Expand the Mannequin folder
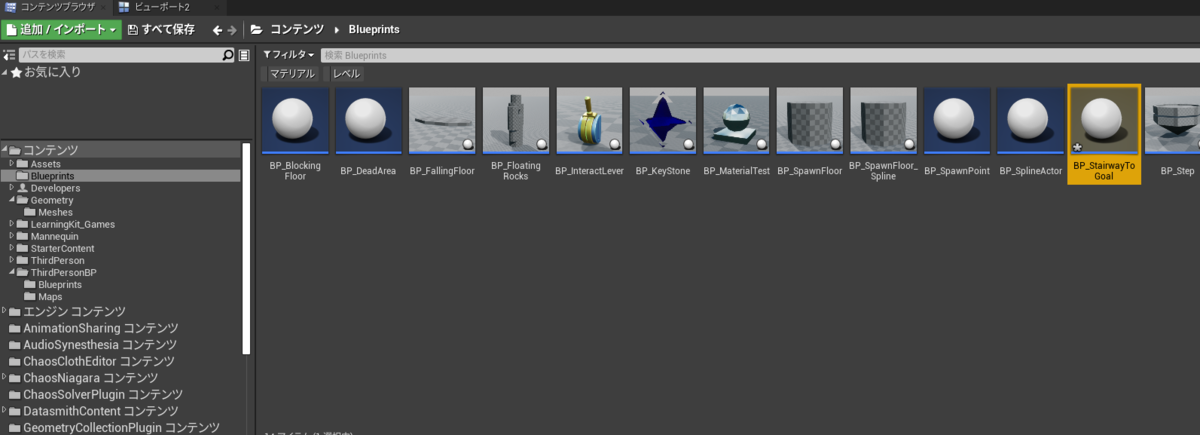This screenshot has width=1200, height=435. pos(11,236)
